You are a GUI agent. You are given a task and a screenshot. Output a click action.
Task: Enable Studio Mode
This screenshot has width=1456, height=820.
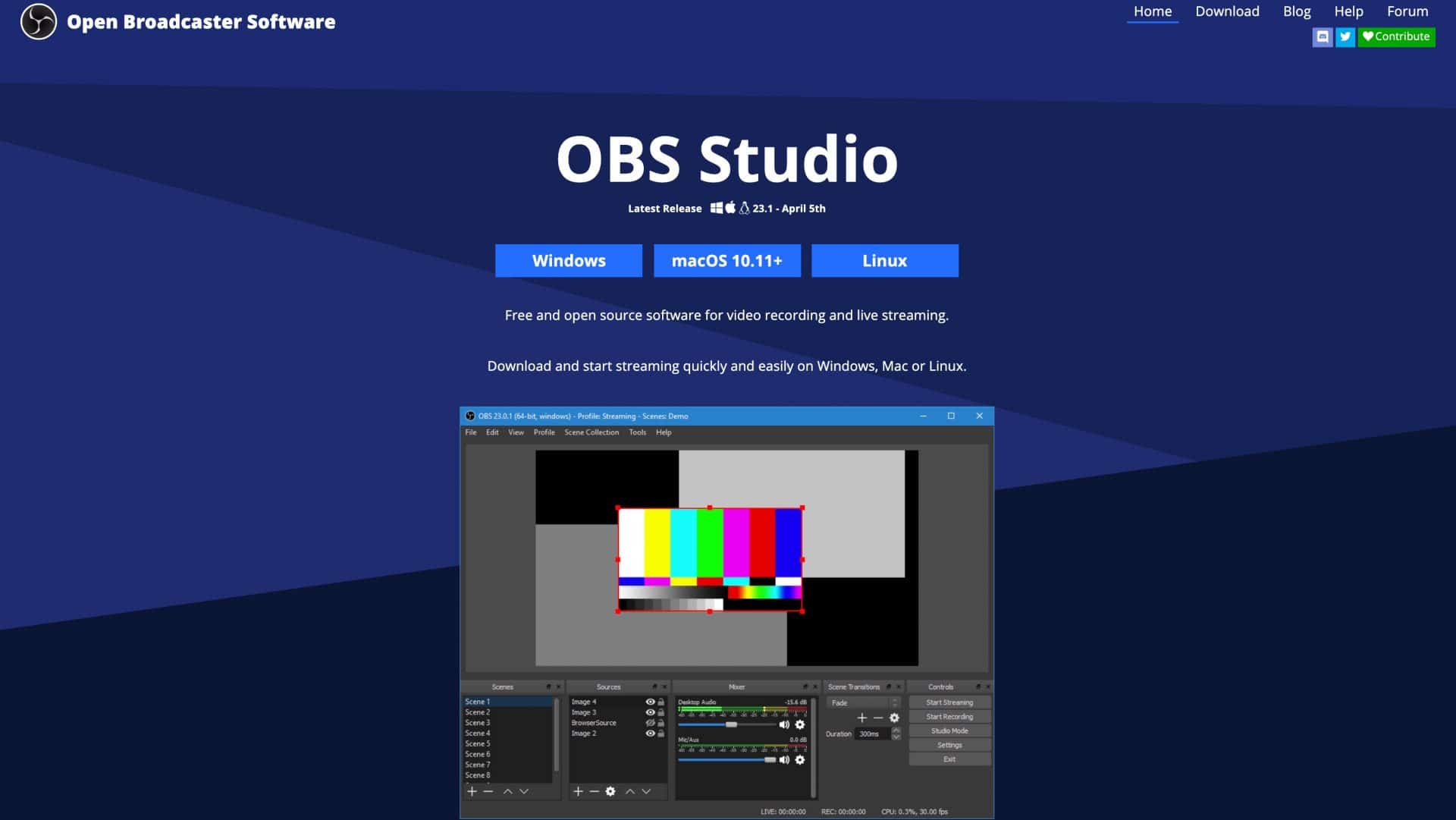pyautogui.click(x=949, y=730)
